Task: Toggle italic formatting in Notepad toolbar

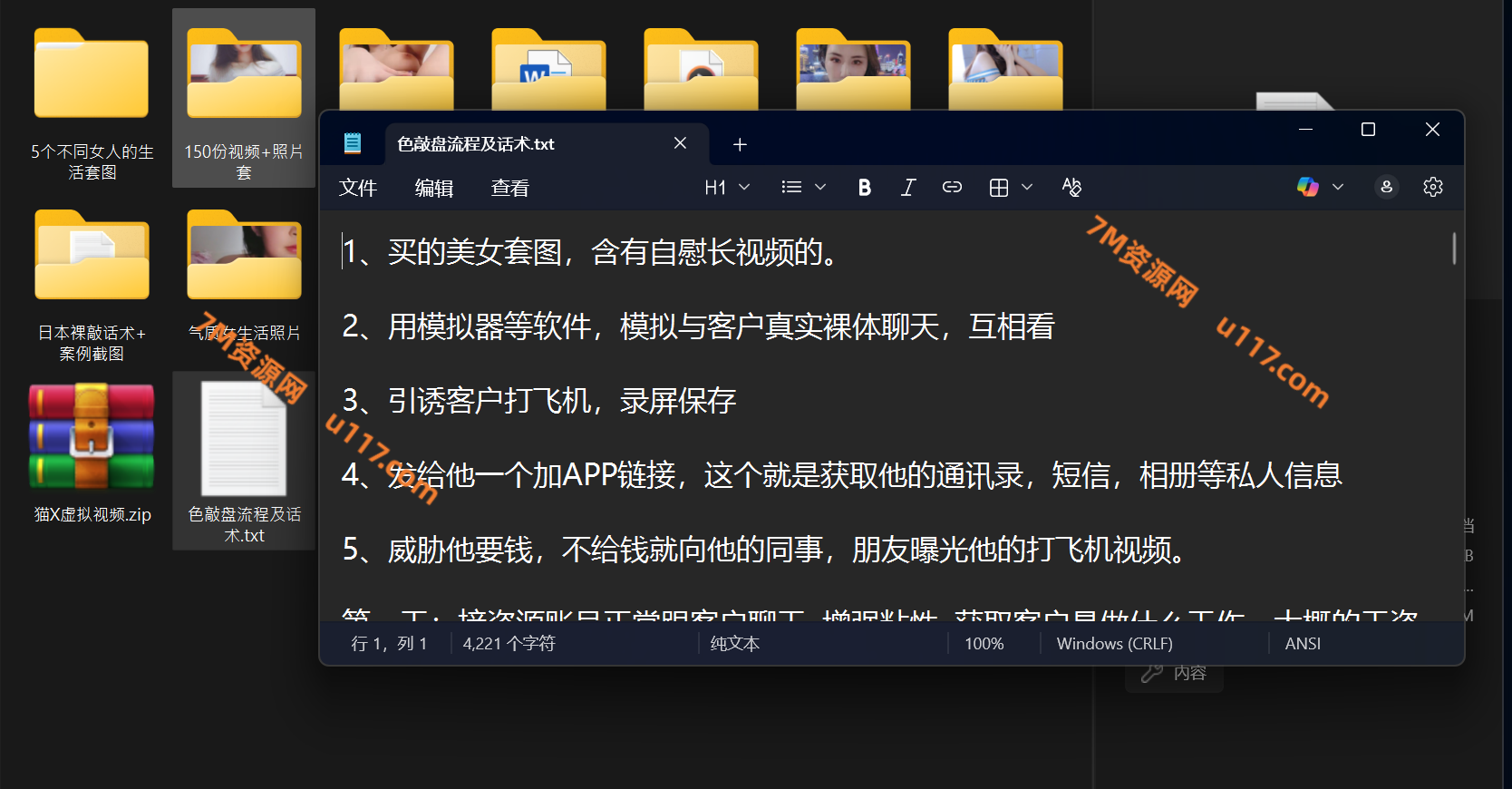Action: (907, 188)
